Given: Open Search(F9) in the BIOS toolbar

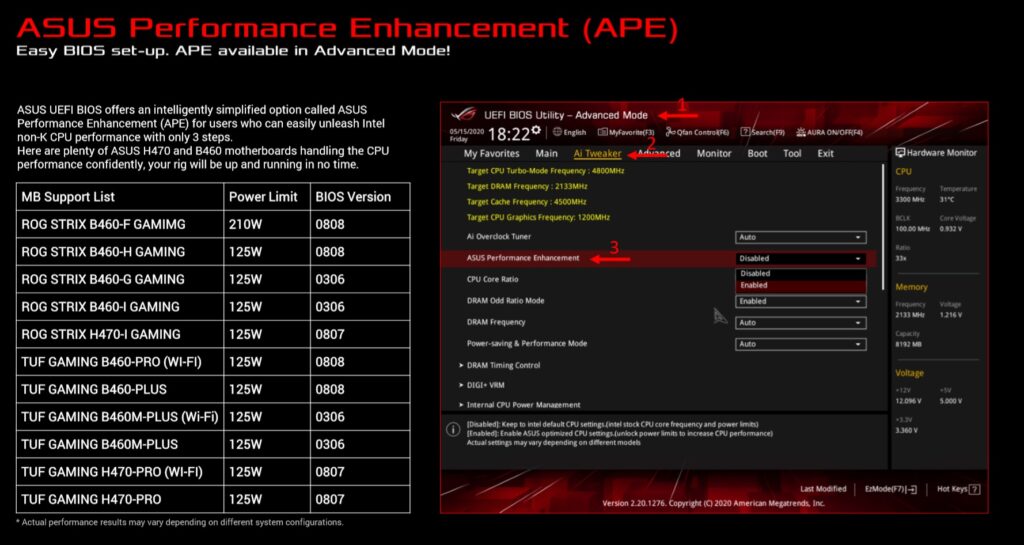Looking at the screenshot, I should point(763,132).
